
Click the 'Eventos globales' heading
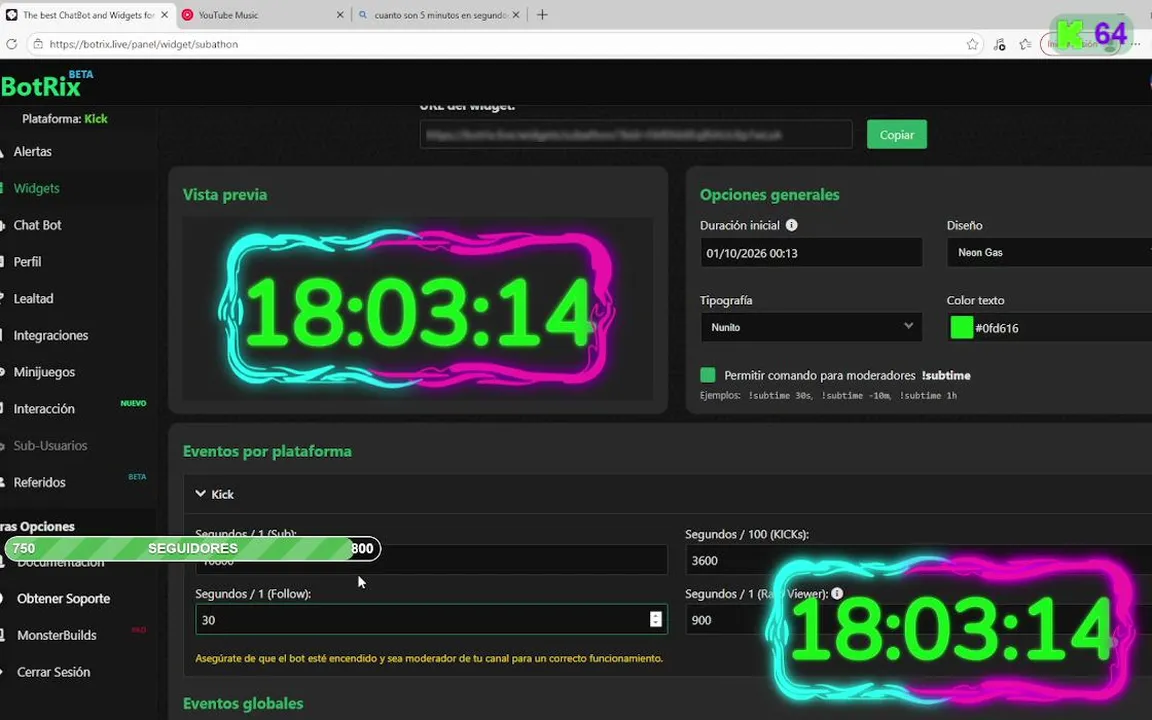coord(243,703)
